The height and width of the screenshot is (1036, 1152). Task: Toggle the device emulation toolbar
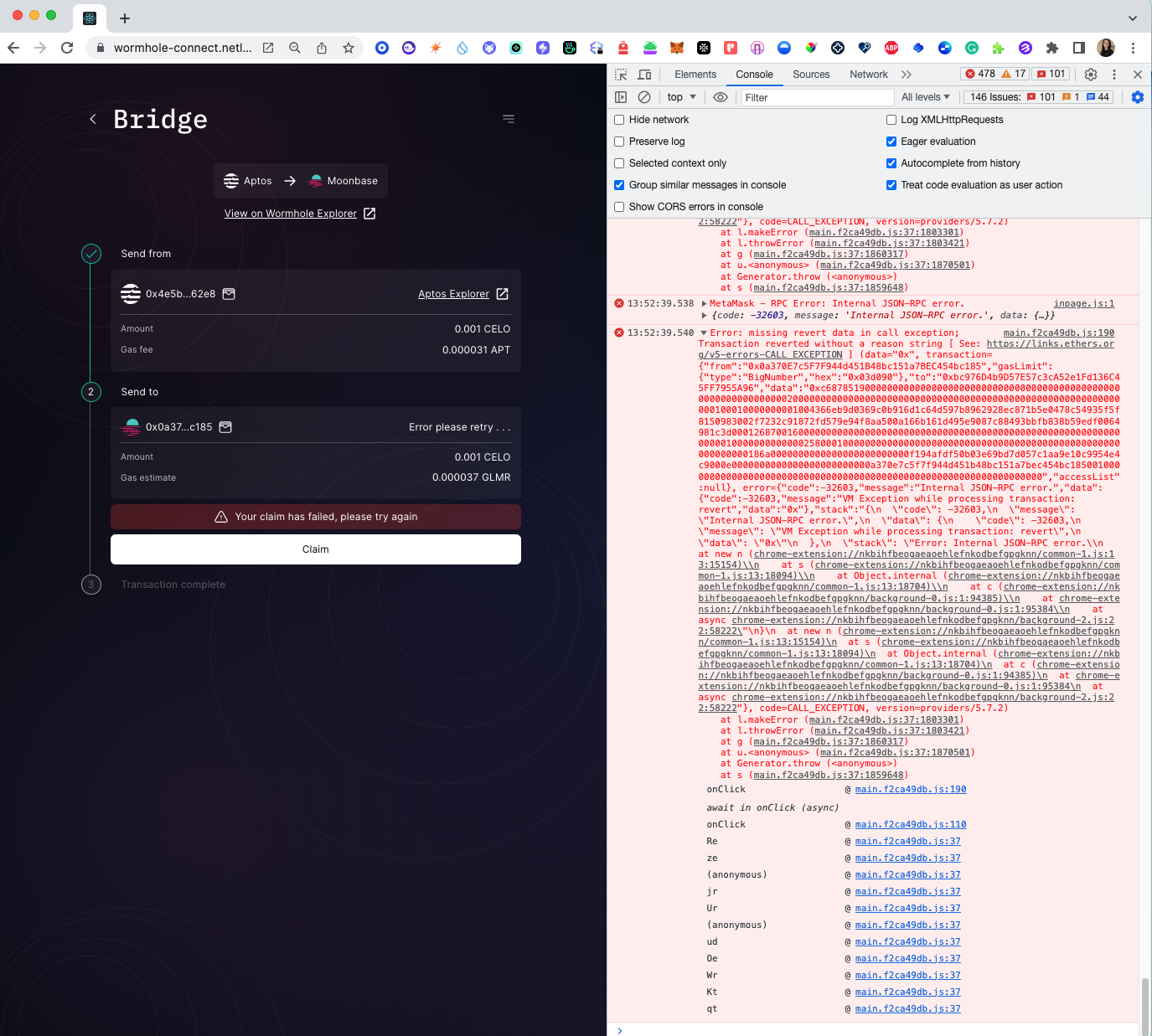[x=644, y=74]
